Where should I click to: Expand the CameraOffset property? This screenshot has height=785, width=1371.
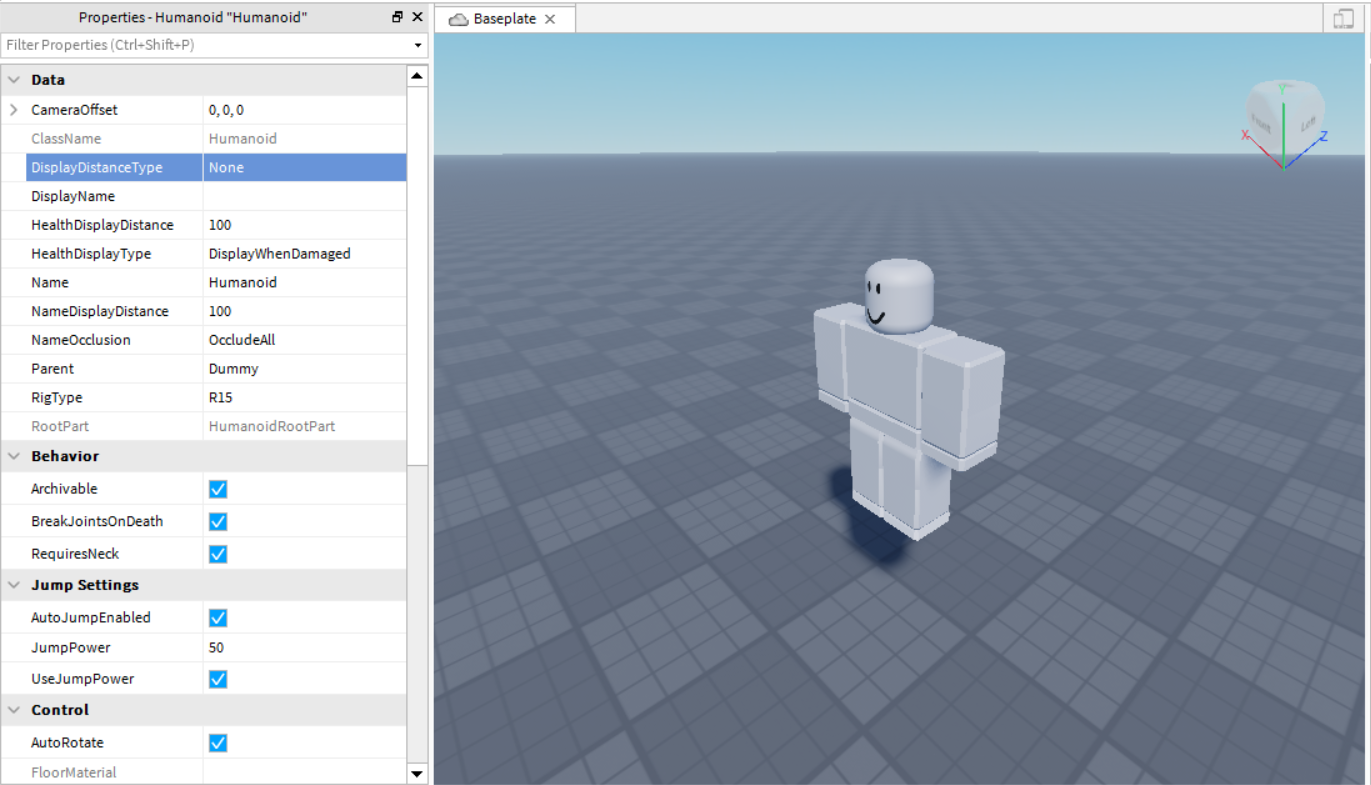[14, 109]
